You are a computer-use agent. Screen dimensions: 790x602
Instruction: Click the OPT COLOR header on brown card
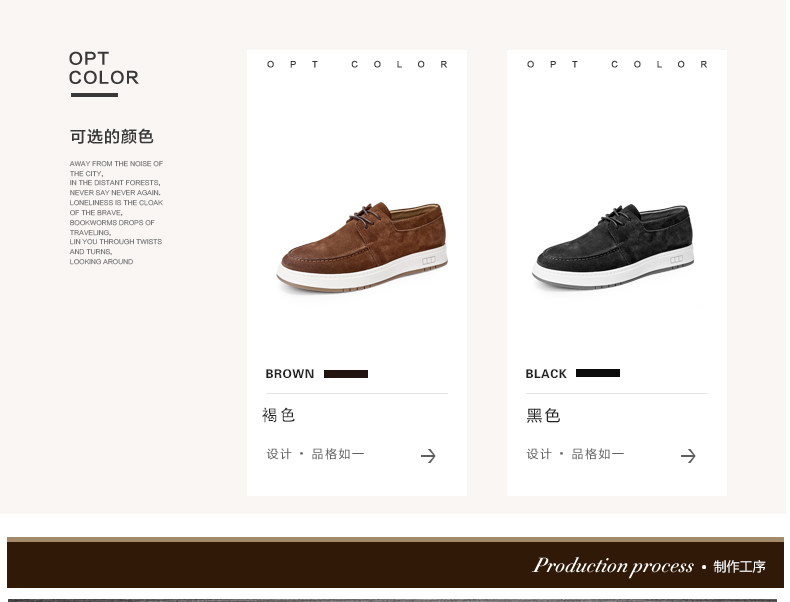(357, 64)
